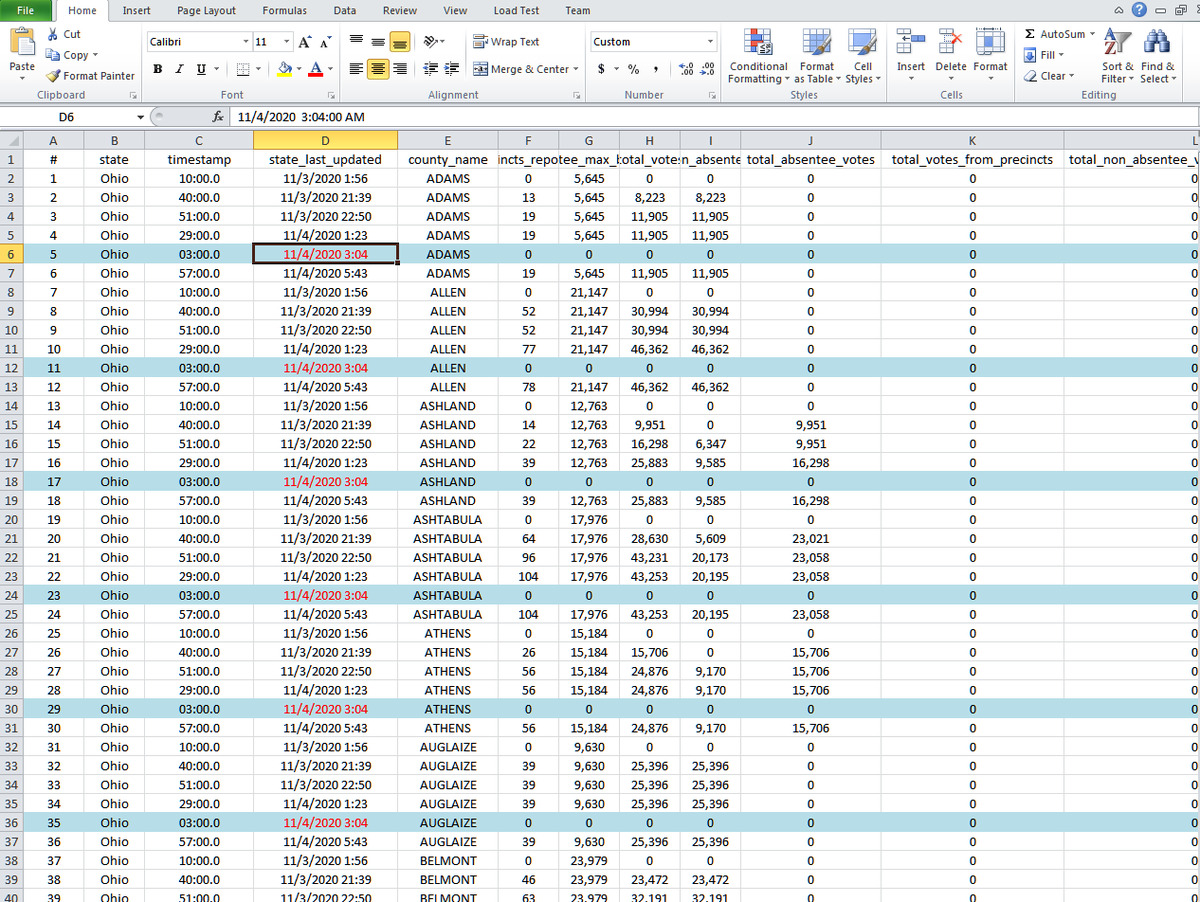Switch to the Insert tab
1200x902 pixels.
136,10
